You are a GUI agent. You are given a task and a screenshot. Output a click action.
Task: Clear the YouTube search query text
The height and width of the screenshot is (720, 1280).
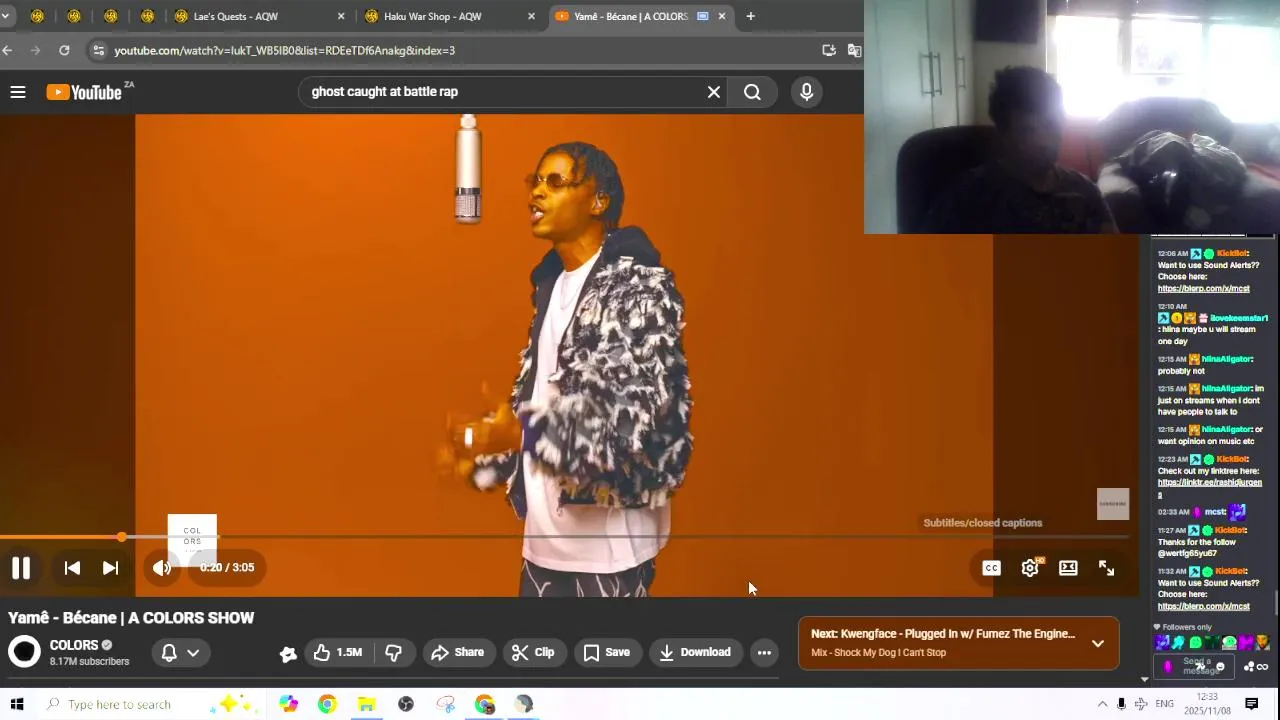tap(714, 92)
